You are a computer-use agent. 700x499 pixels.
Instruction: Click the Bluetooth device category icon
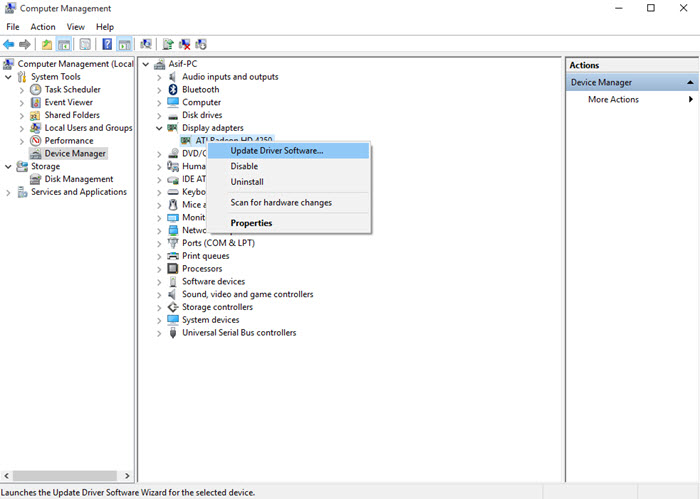[173, 89]
